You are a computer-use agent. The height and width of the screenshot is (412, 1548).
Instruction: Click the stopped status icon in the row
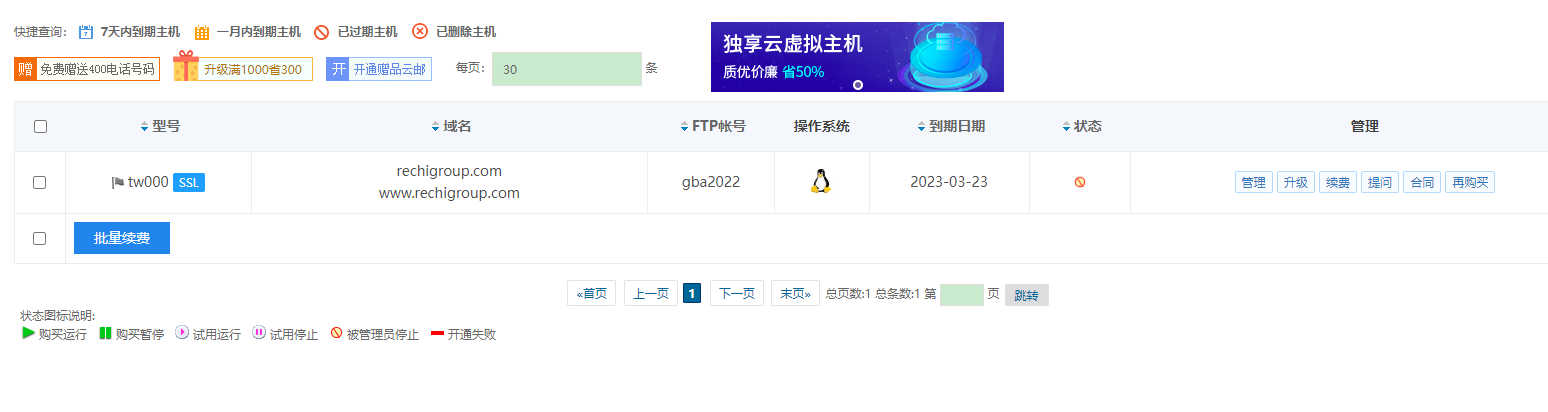1080,182
